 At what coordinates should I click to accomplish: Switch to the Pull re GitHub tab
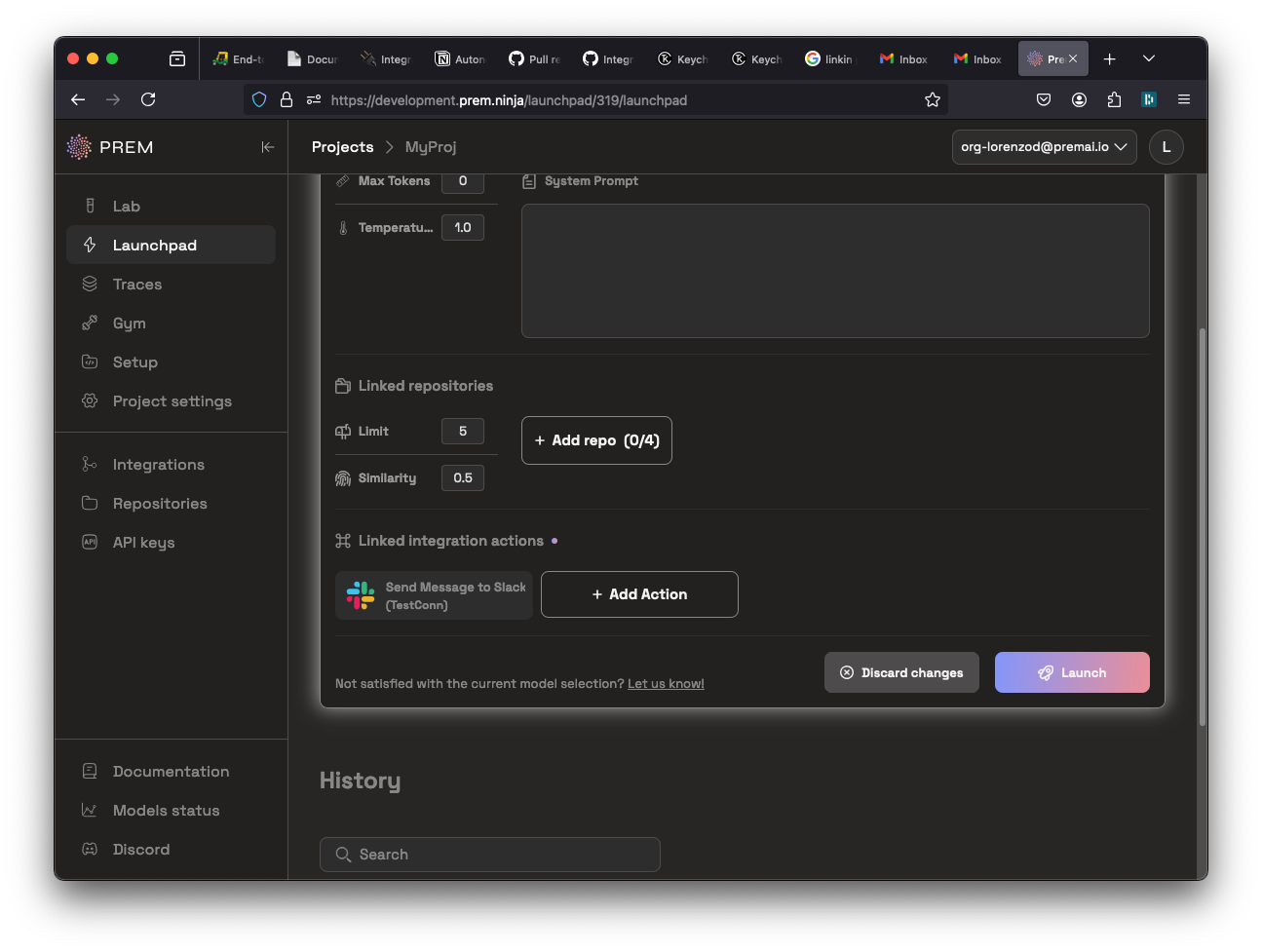tap(535, 59)
